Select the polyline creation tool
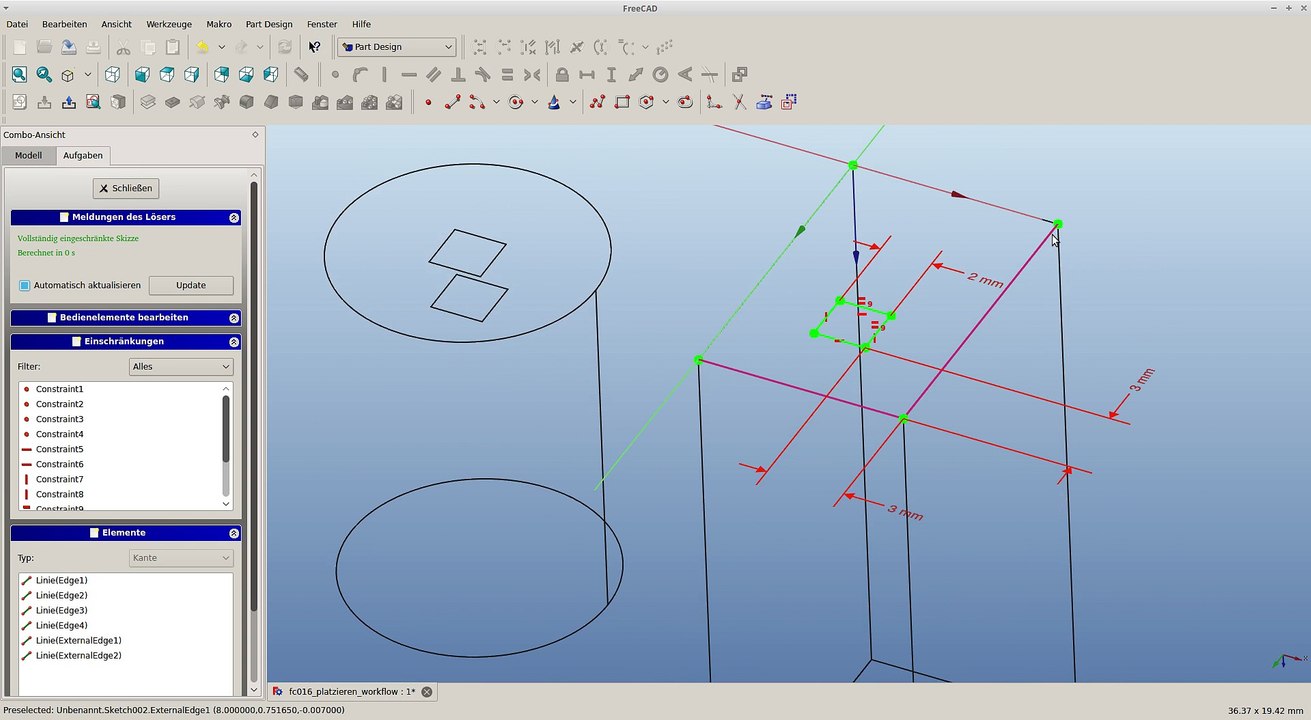The height and width of the screenshot is (720, 1311). pos(598,102)
